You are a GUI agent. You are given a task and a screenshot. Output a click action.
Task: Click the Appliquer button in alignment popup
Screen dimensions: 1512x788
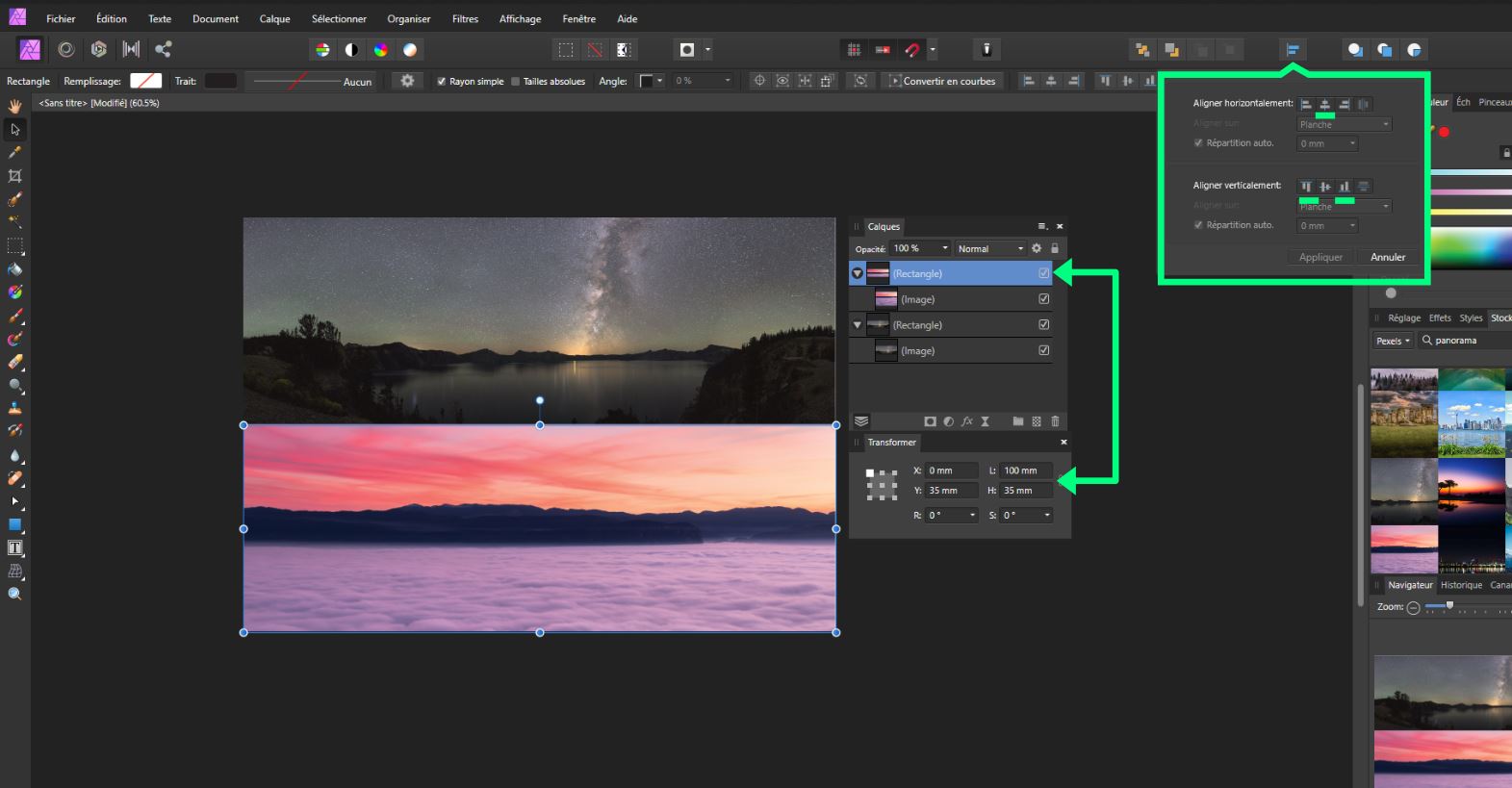coord(1320,257)
